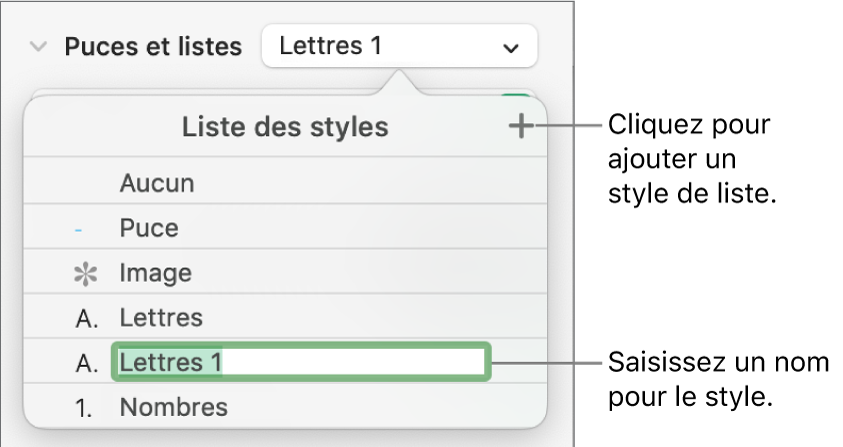Open the Lettres 1 style pop-up menu
This screenshot has height=447, width=843.
(x=398, y=46)
